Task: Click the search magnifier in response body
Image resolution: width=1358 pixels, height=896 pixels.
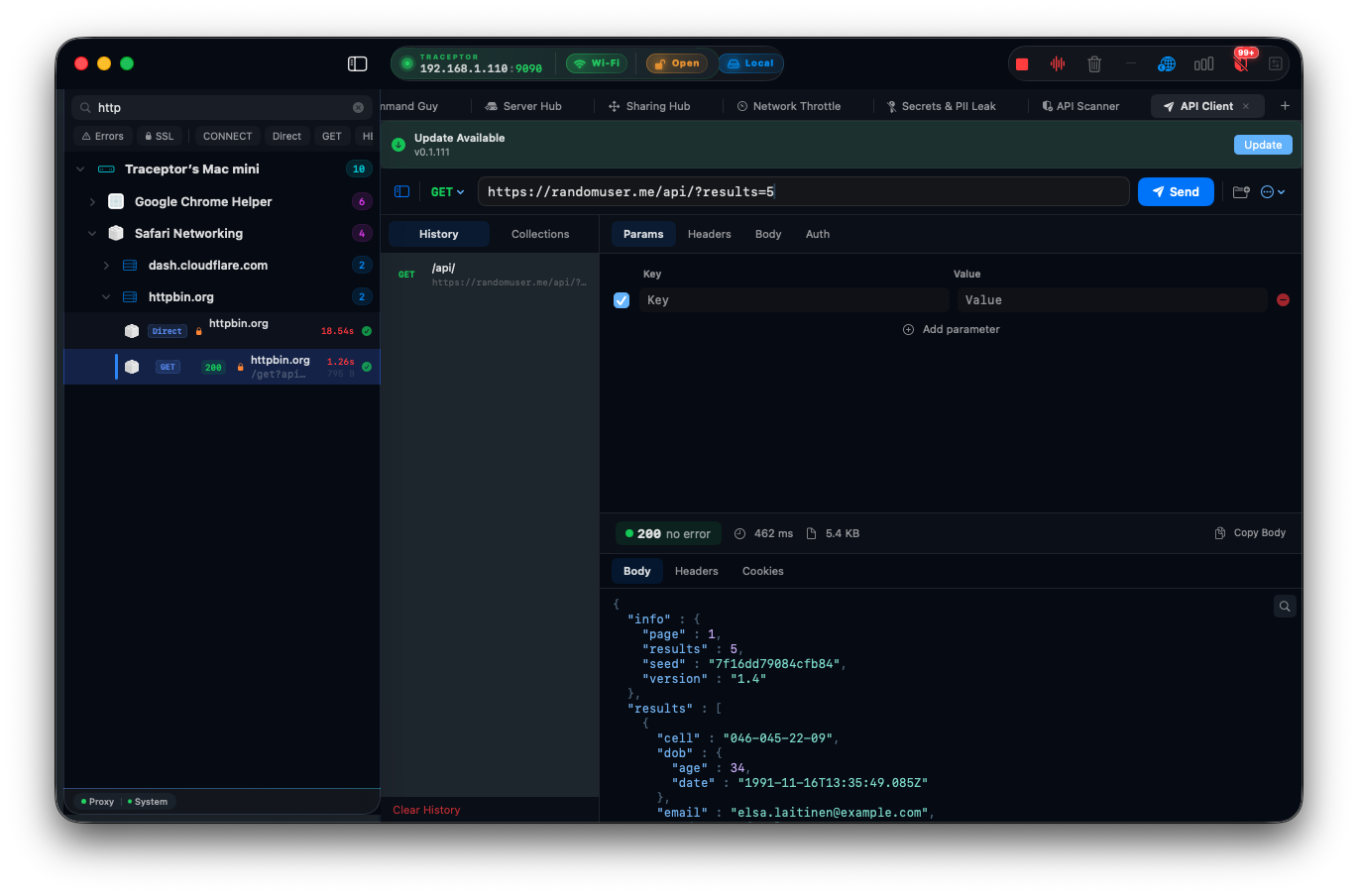Action: [x=1285, y=607]
